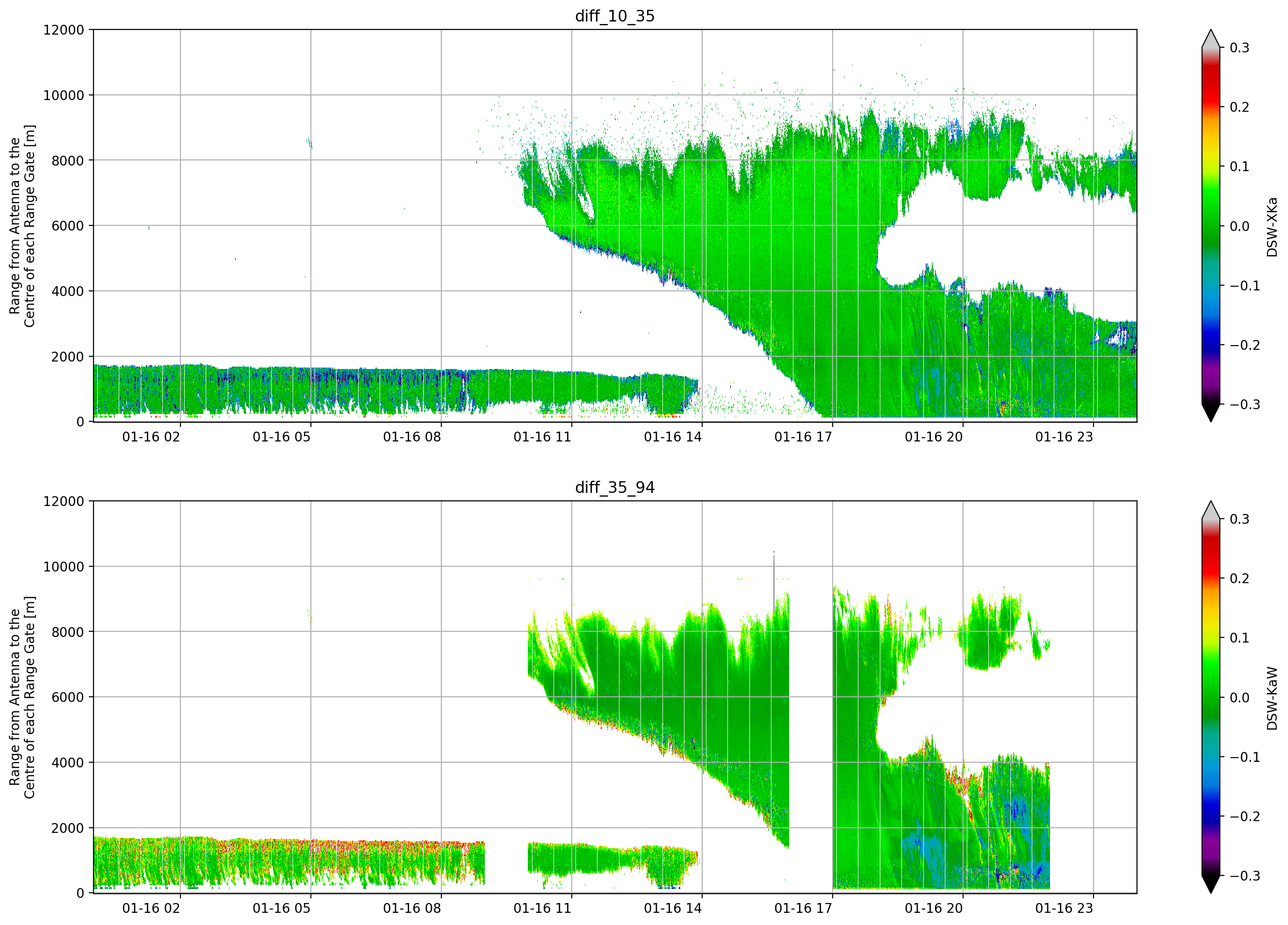Click the −0.2 tick on DSW-XKa colorbar
Image resolution: width=1288 pixels, height=925 pixels.
[x=1245, y=346]
